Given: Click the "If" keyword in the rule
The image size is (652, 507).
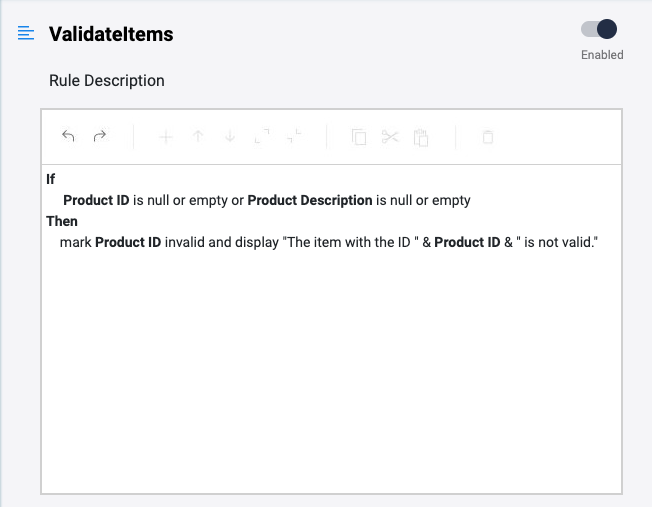Looking at the screenshot, I should pyautogui.click(x=51, y=180).
